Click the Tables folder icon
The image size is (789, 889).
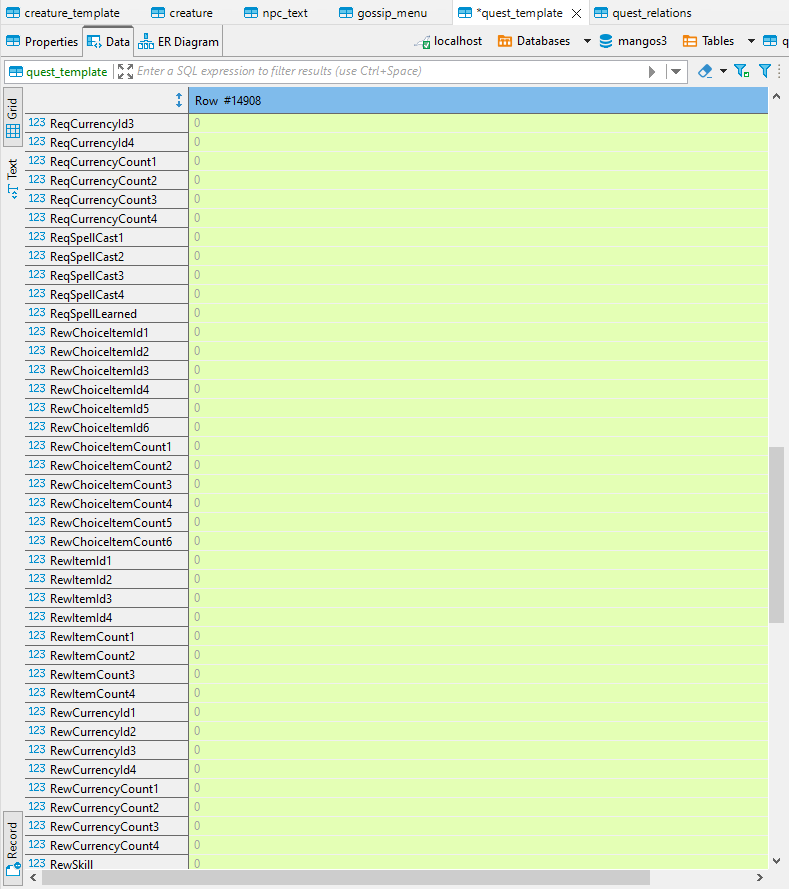690,41
